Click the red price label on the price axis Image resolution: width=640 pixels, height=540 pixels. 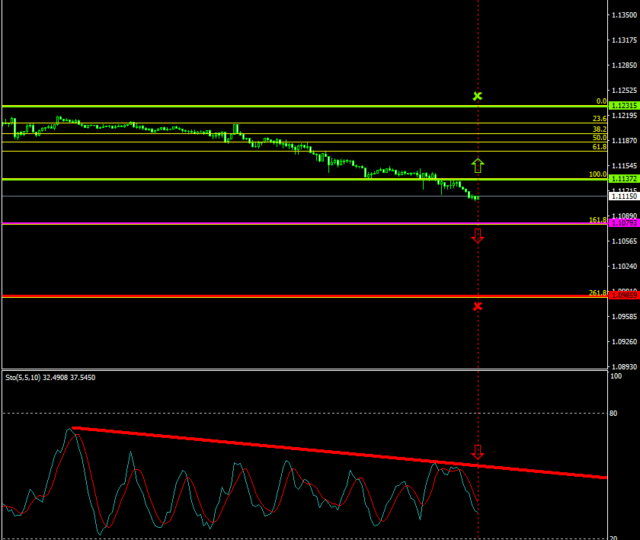pyautogui.click(x=625, y=296)
